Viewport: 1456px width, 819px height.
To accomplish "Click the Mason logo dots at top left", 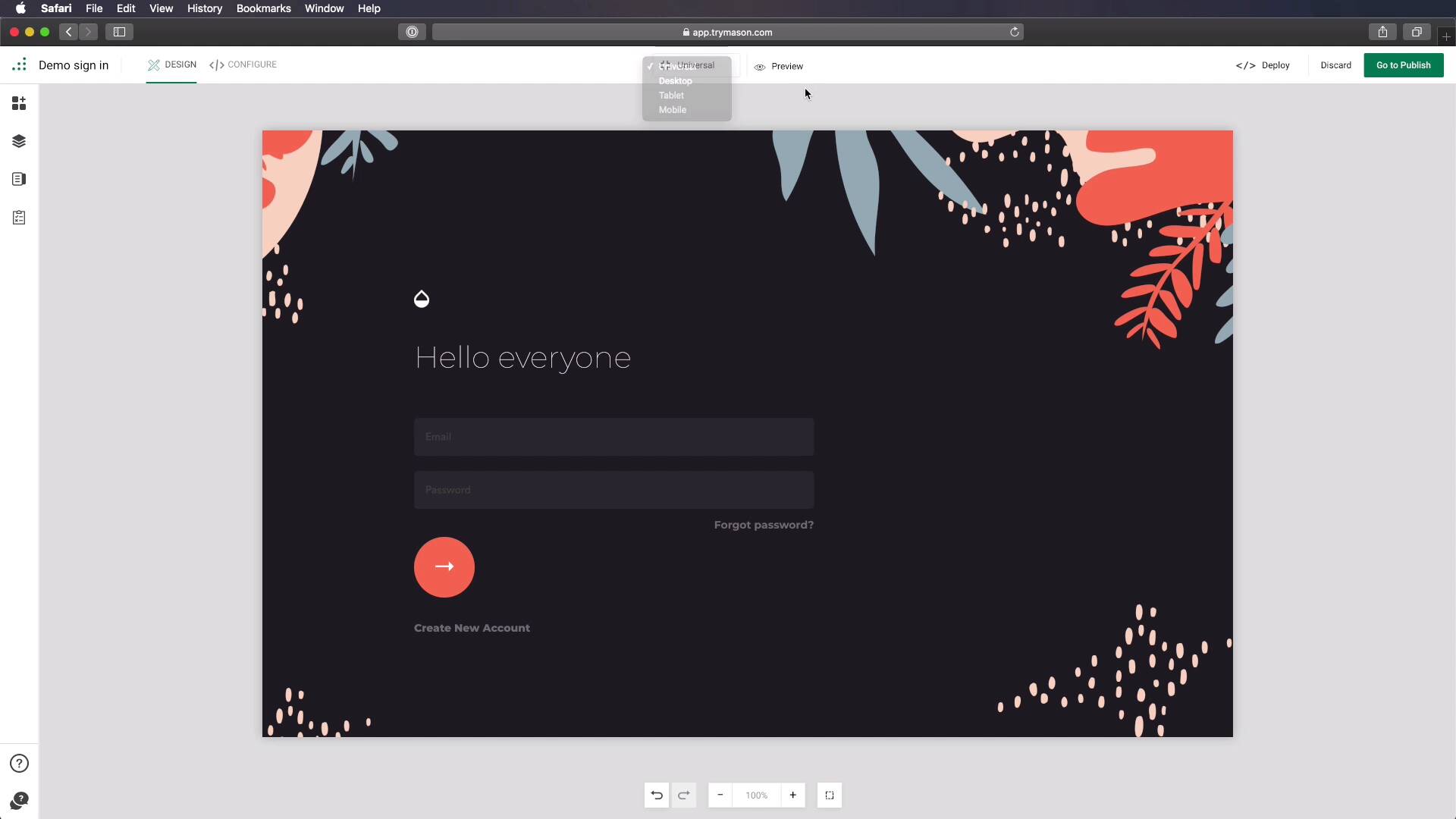I will (19, 65).
